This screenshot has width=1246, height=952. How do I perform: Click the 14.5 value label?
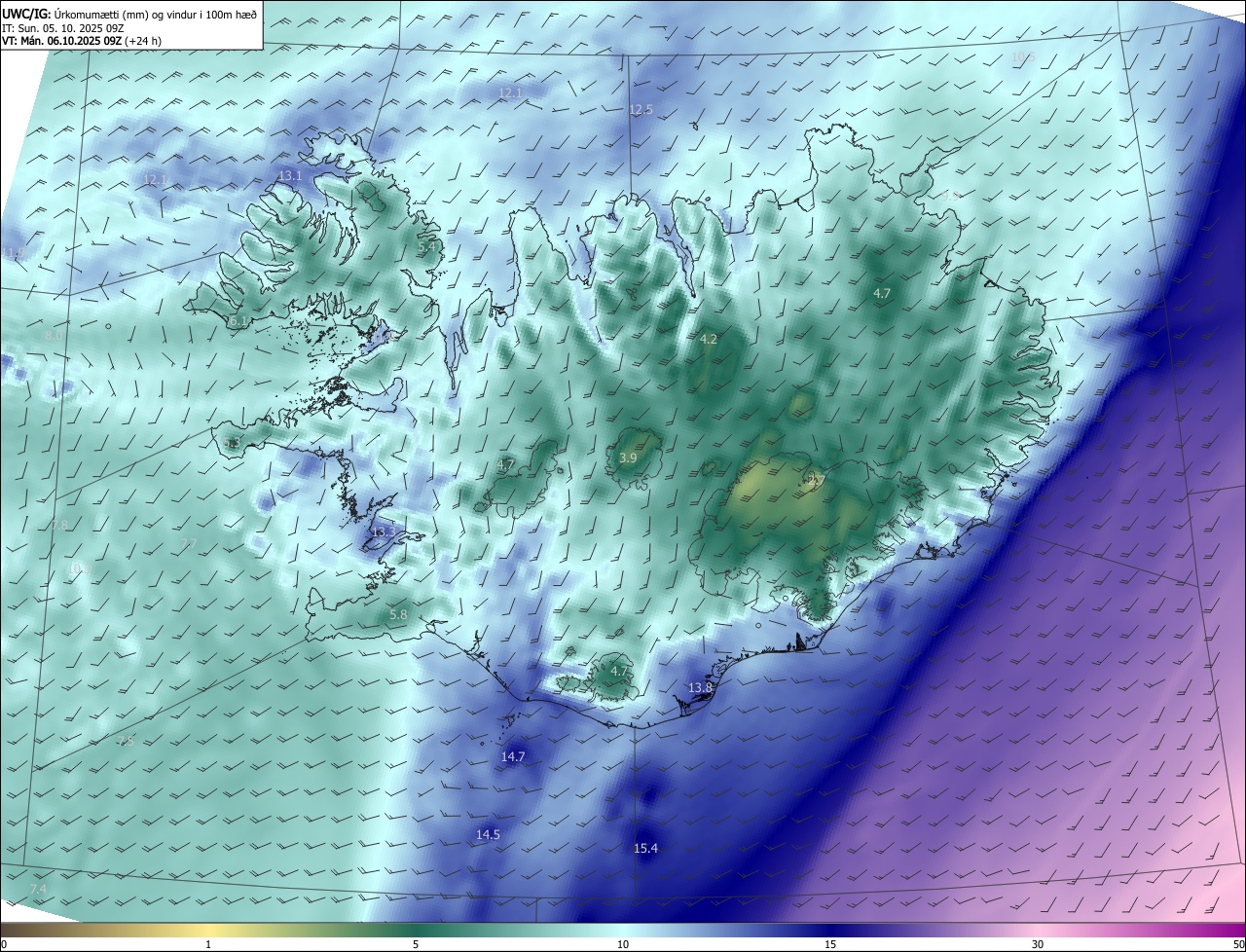coord(488,835)
